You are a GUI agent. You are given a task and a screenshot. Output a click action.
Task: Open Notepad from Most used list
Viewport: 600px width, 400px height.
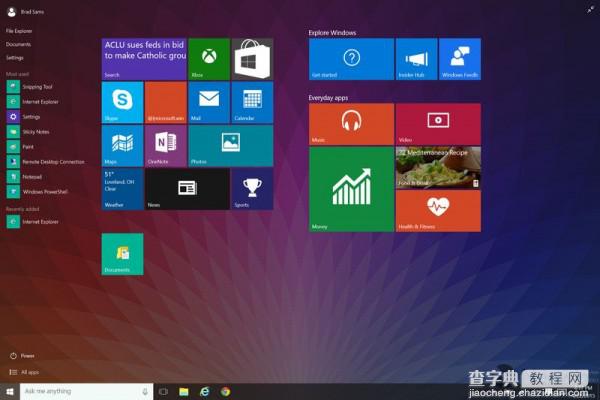pyautogui.click(x=24, y=177)
